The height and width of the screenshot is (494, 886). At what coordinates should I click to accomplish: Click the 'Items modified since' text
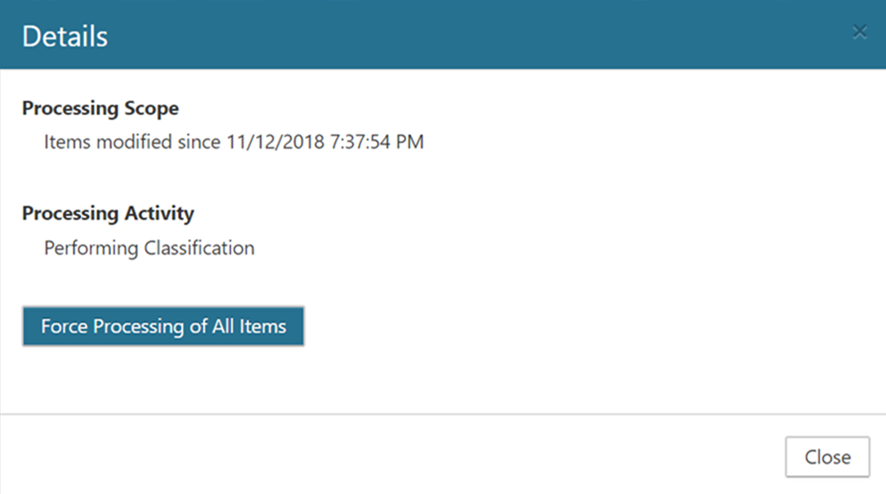click(x=130, y=142)
